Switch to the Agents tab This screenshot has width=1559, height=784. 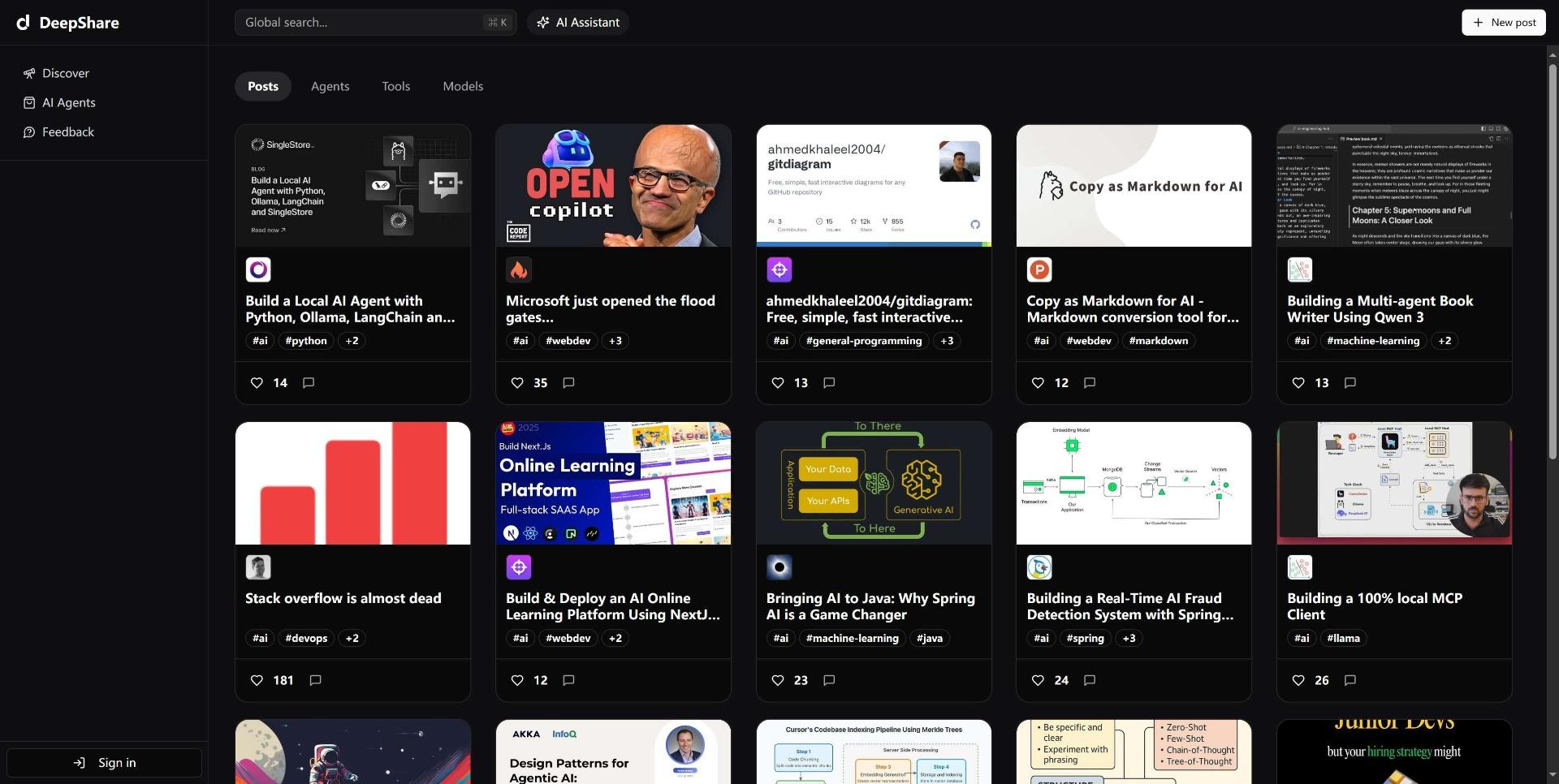(330, 86)
